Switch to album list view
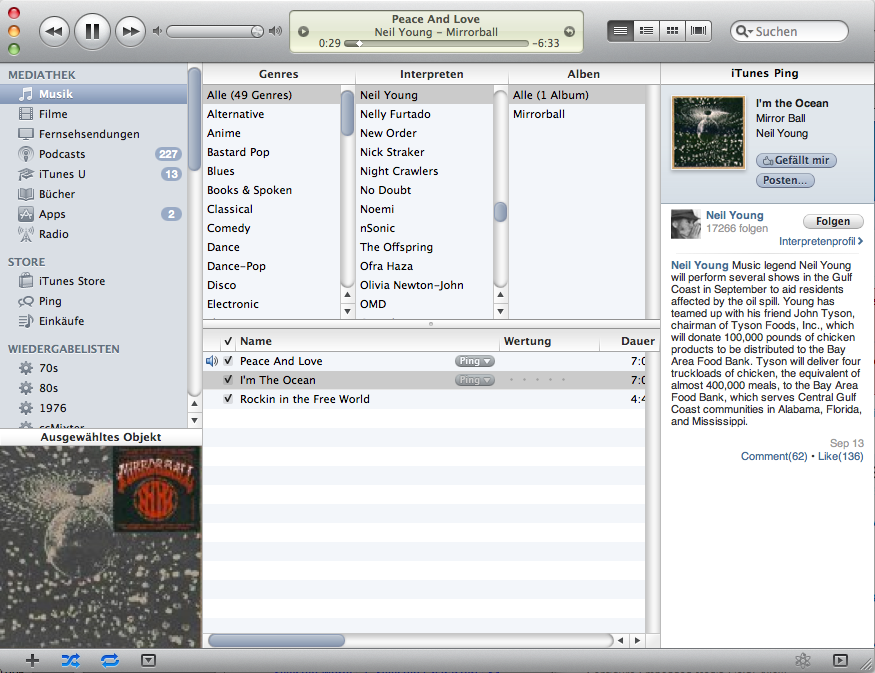 [x=646, y=31]
